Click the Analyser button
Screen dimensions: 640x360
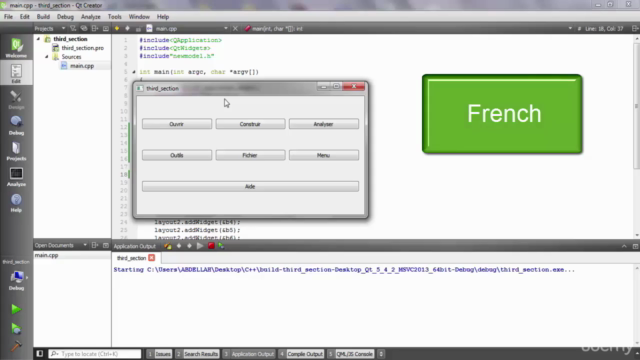(x=324, y=124)
